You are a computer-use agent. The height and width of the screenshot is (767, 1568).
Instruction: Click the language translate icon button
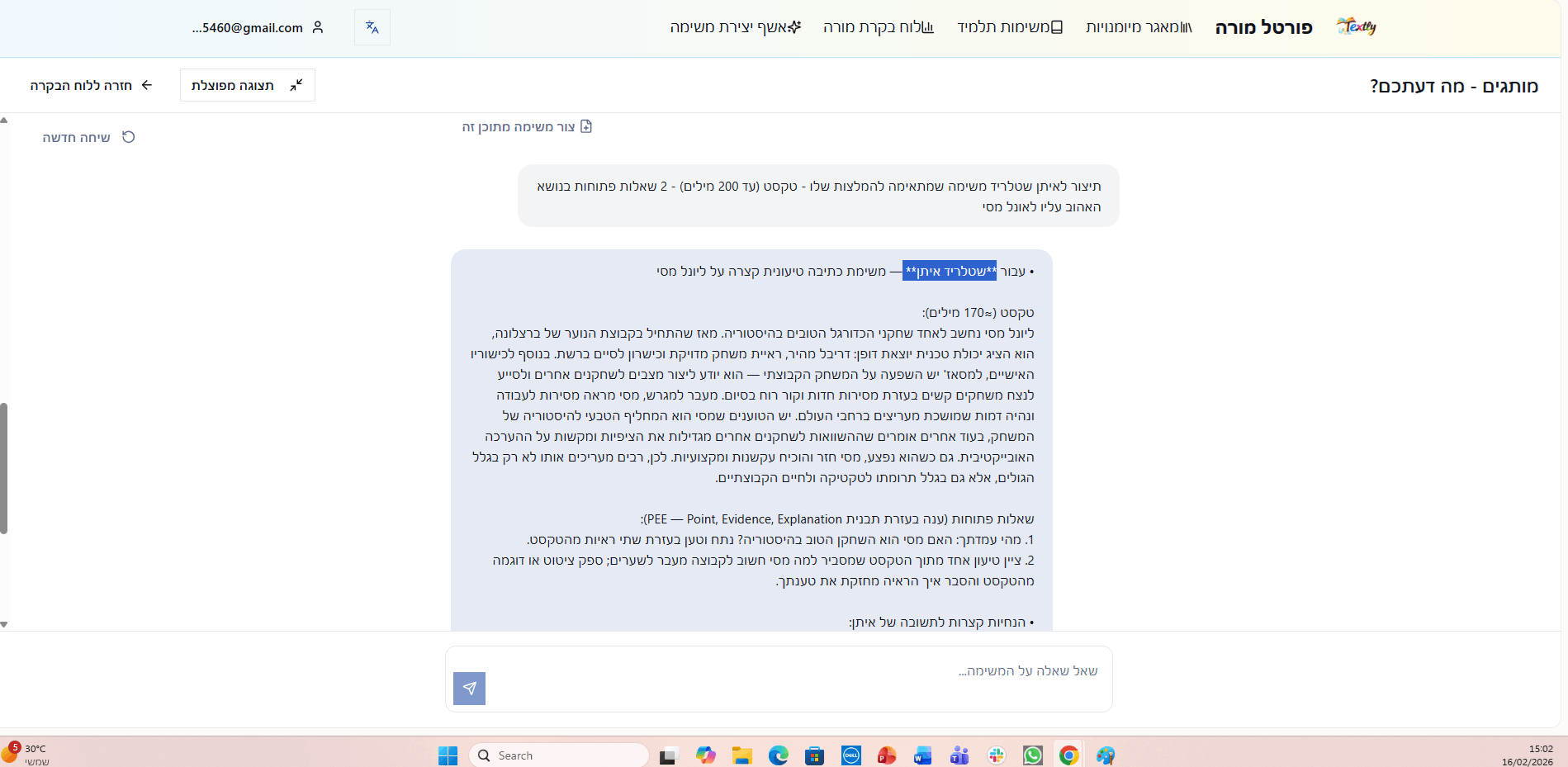372,27
